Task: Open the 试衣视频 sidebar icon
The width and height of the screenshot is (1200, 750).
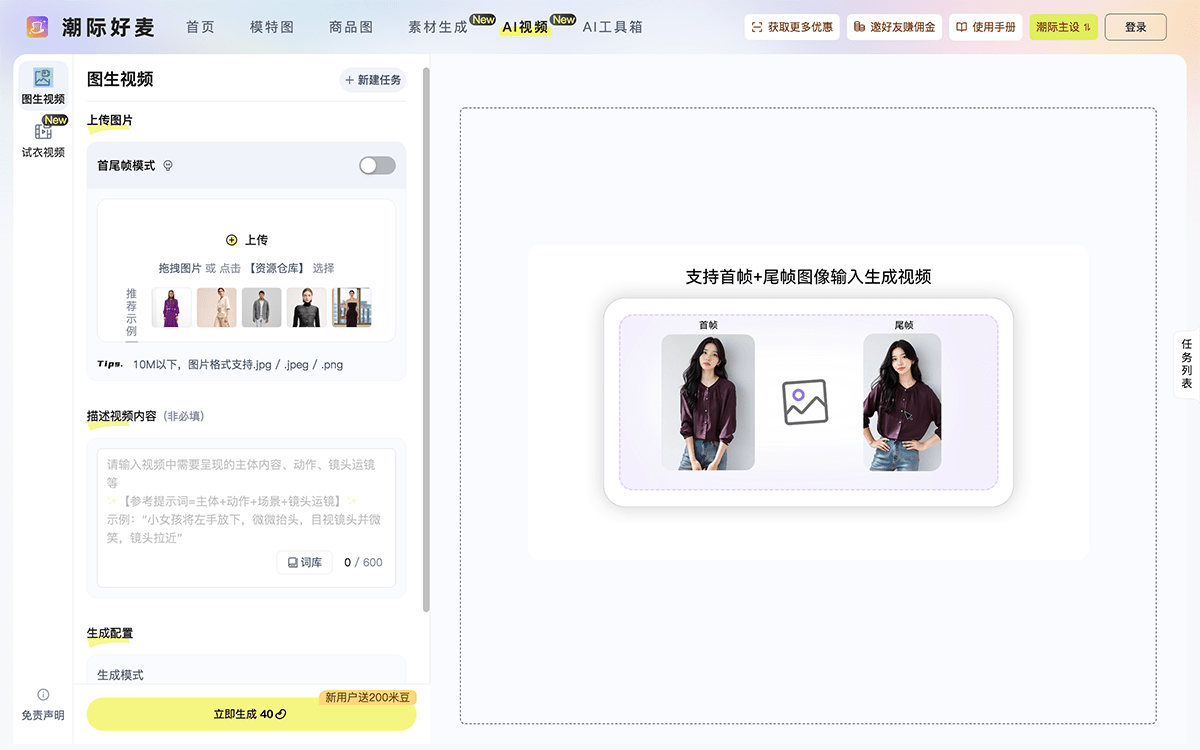Action: [x=43, y=132]
